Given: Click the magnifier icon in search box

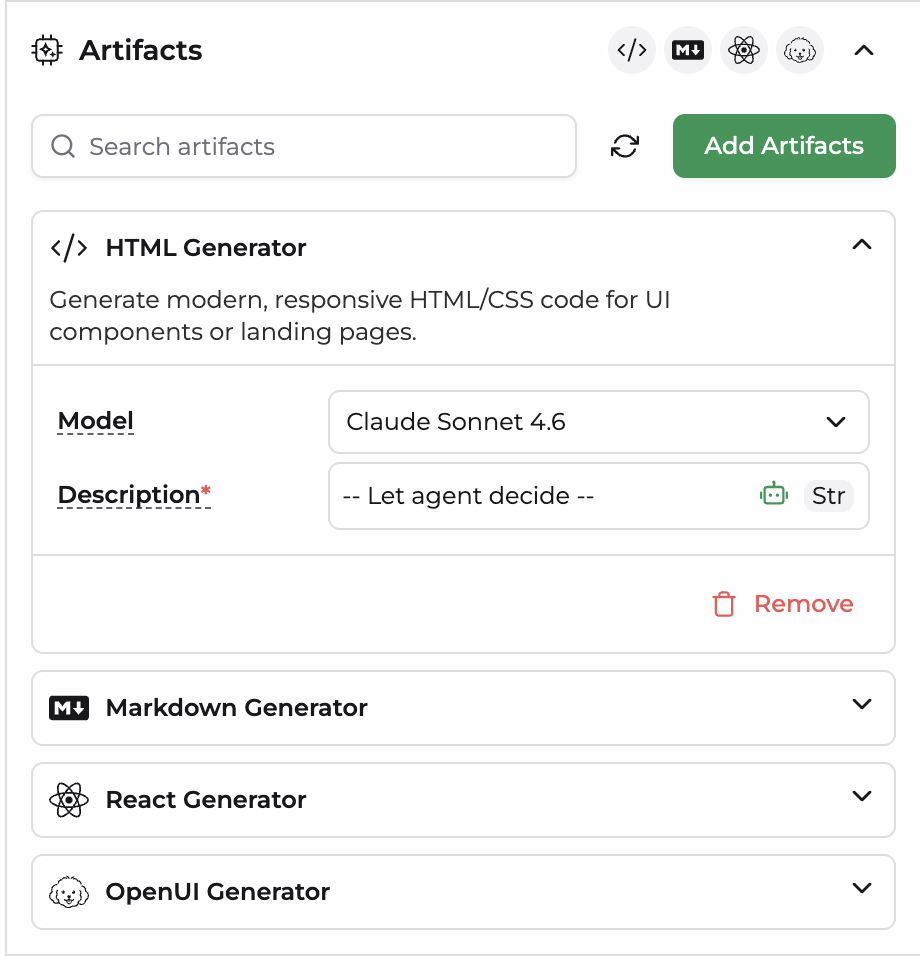Looking at the screenshot, I should (63, 146).
